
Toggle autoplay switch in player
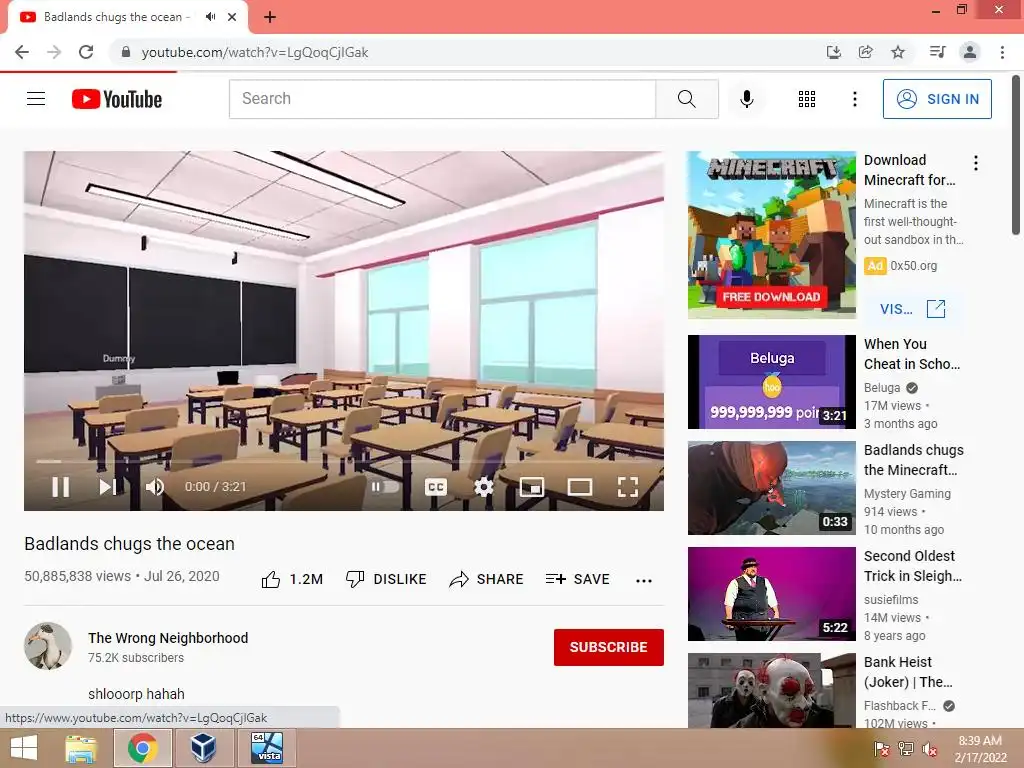point(385,487)
